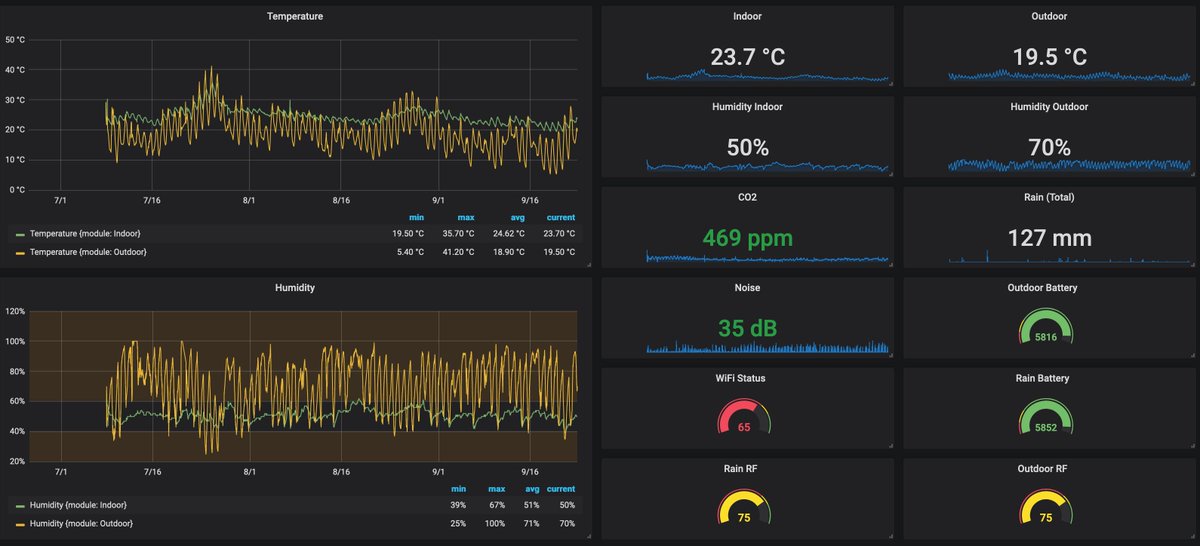Sort Humidity legend by min column

[x=459, y=489]
